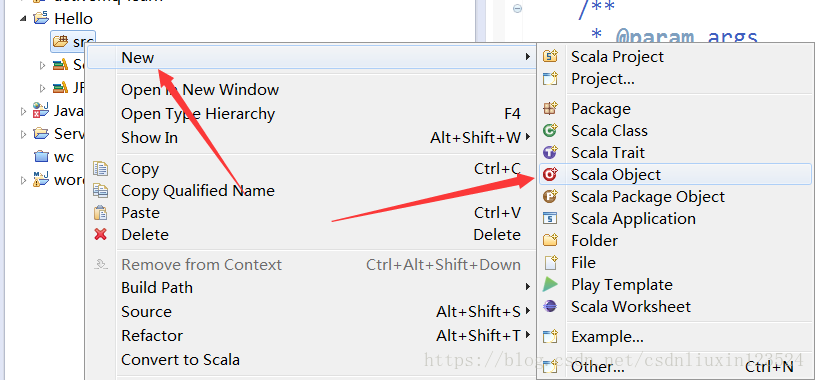Click the green Play Template icon
Screen dimensions: 815x380
point(550,284)
